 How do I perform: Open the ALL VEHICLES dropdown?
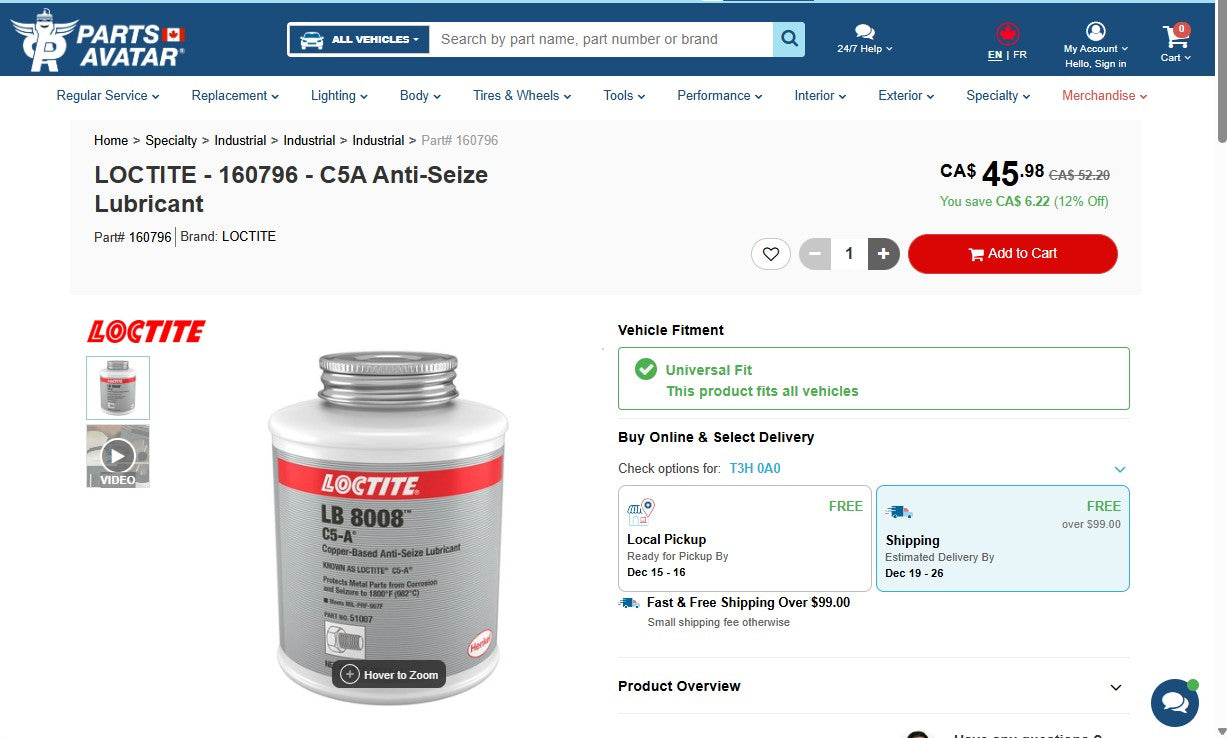pyautogui.click(x=358, y=39)
